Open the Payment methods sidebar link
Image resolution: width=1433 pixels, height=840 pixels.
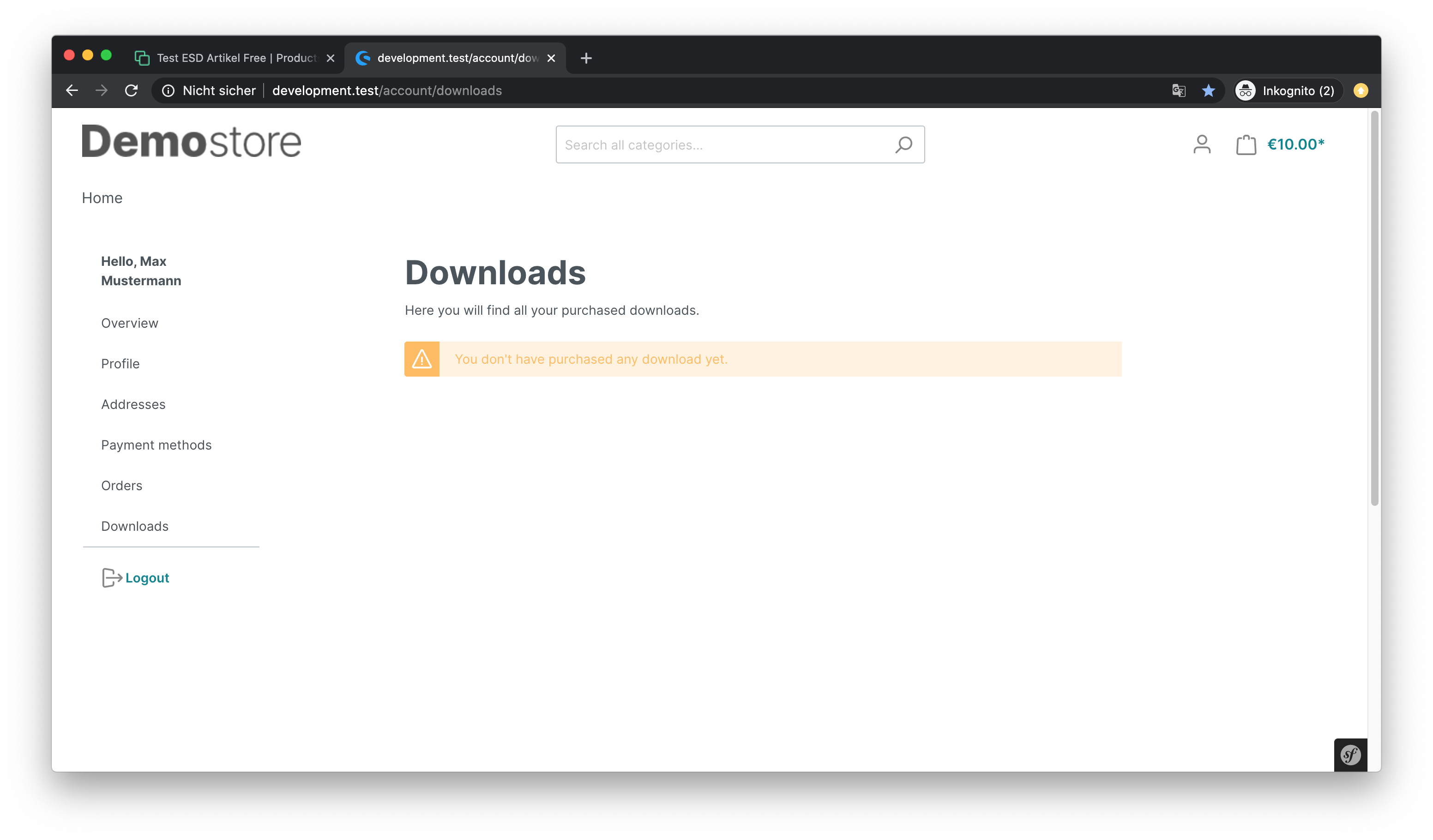pos(157,445)
